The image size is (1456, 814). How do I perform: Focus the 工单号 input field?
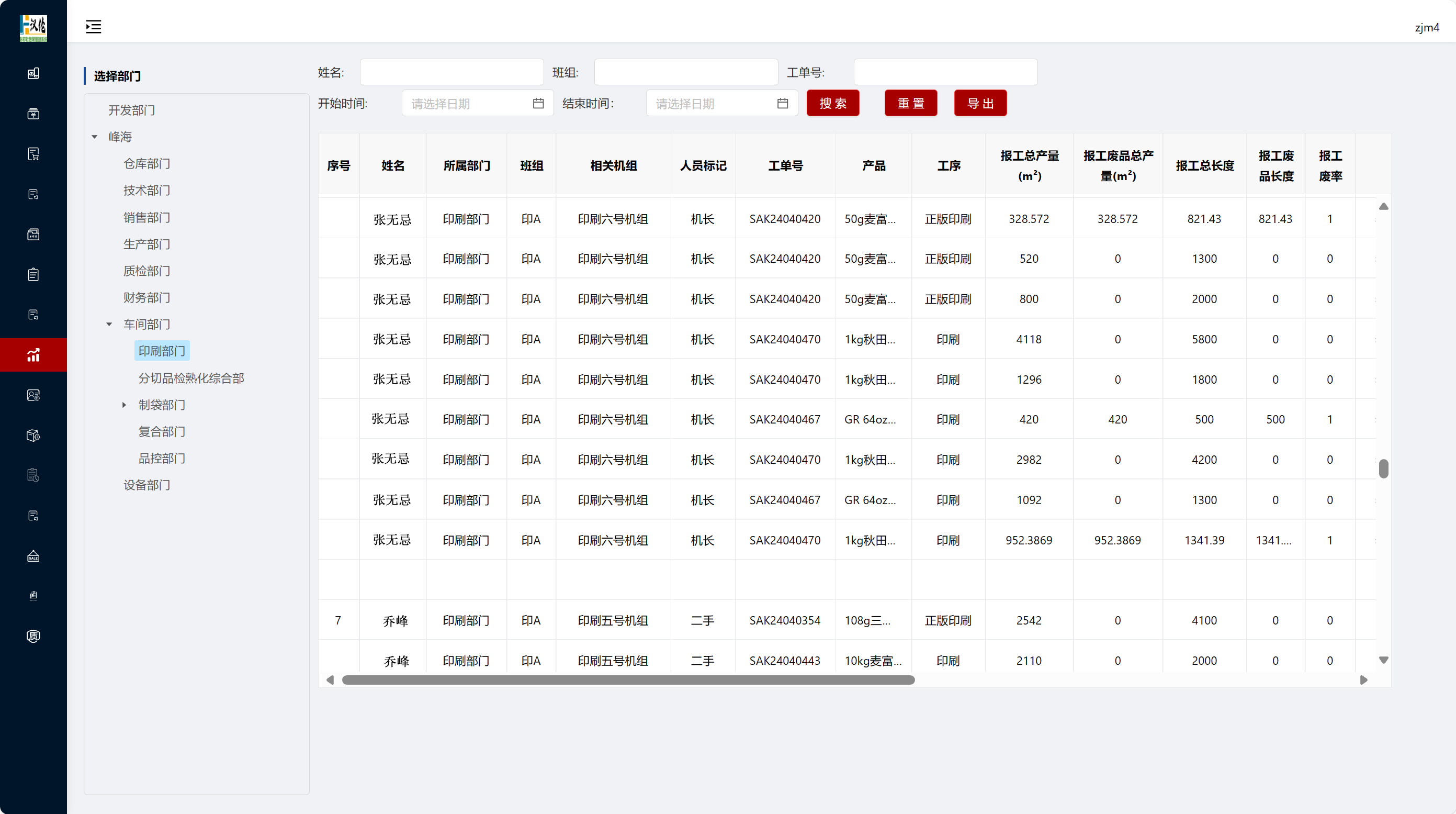coord(945,72)
